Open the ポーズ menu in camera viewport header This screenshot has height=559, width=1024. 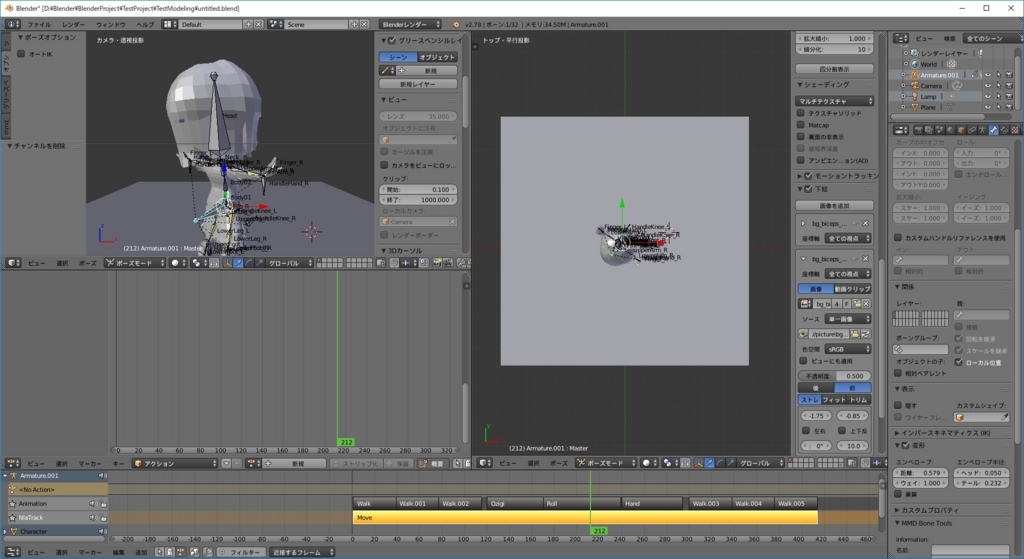point(88,263)
